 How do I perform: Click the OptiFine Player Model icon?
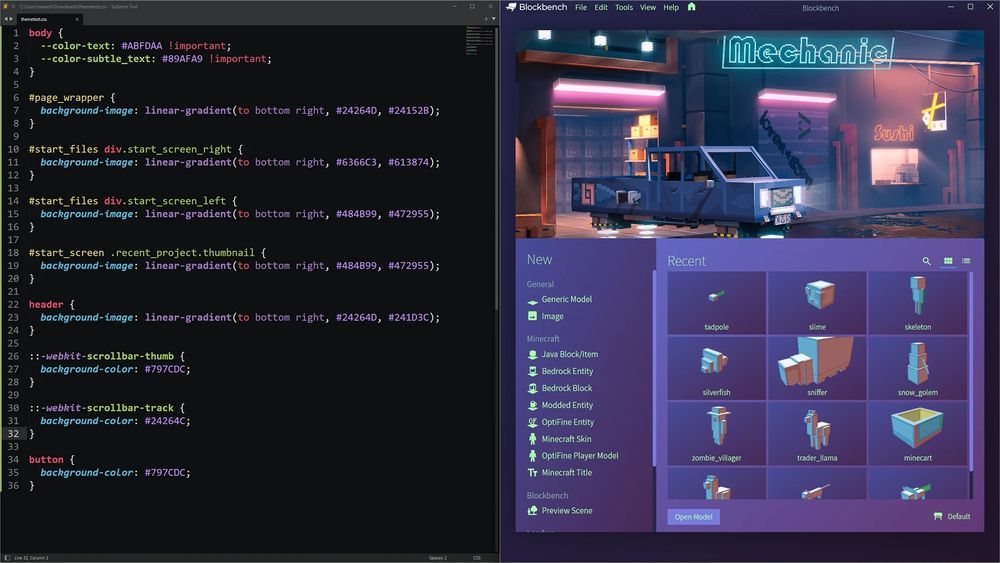pyautogui.click(x=533, y=456)
